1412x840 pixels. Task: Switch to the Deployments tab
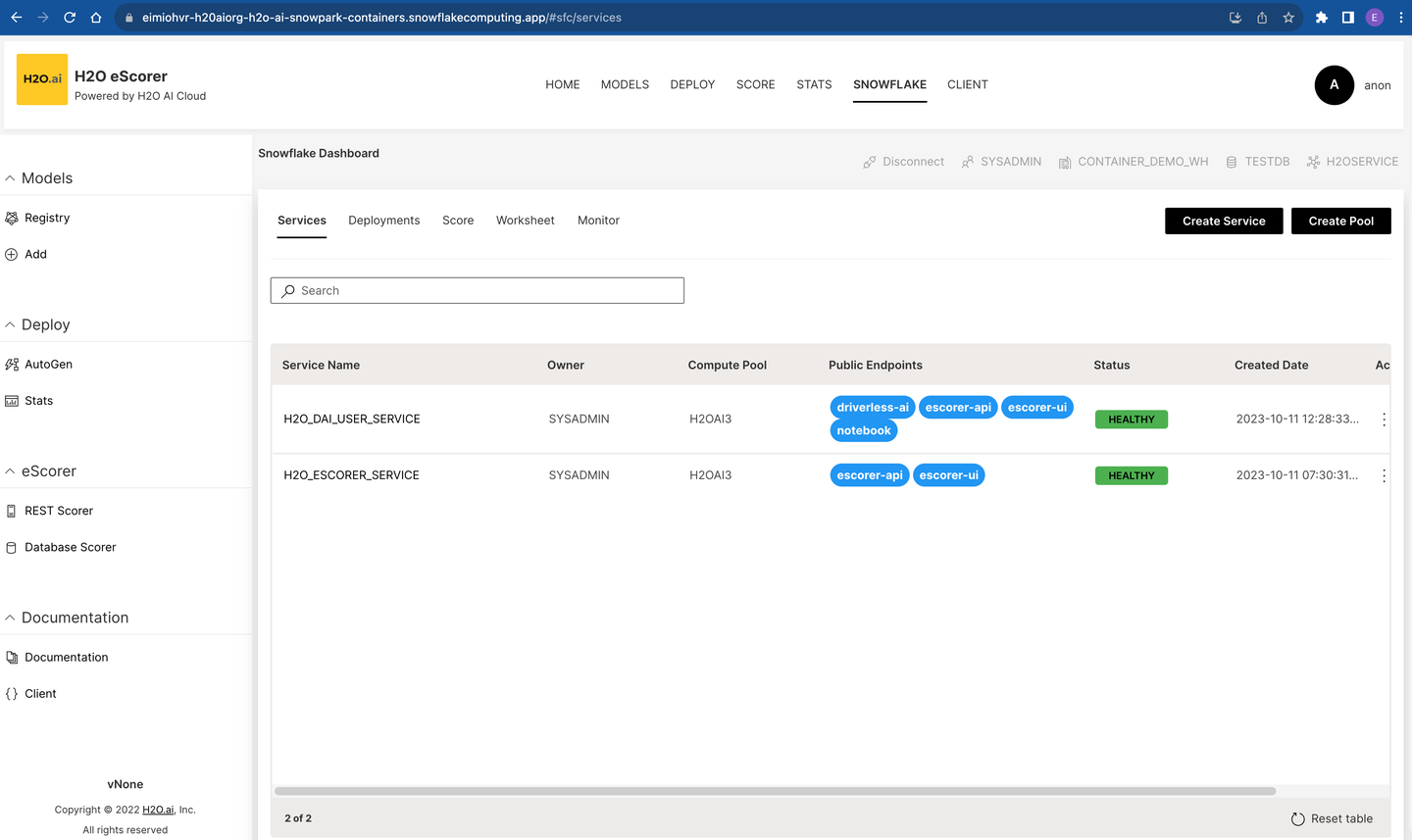(x=383, y=221)
